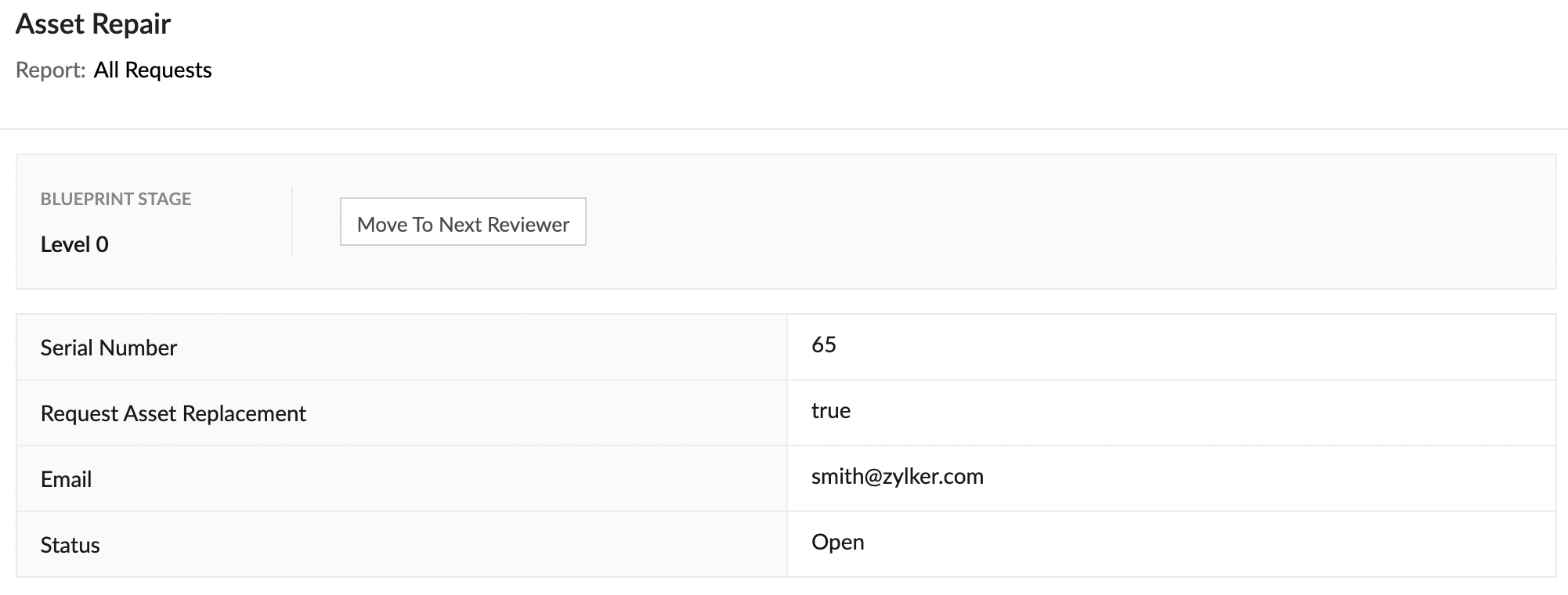This screenshot has width=1568, height=595.
Task: Click the vertical divider in the blueprint panel
Action: (292, 222)
